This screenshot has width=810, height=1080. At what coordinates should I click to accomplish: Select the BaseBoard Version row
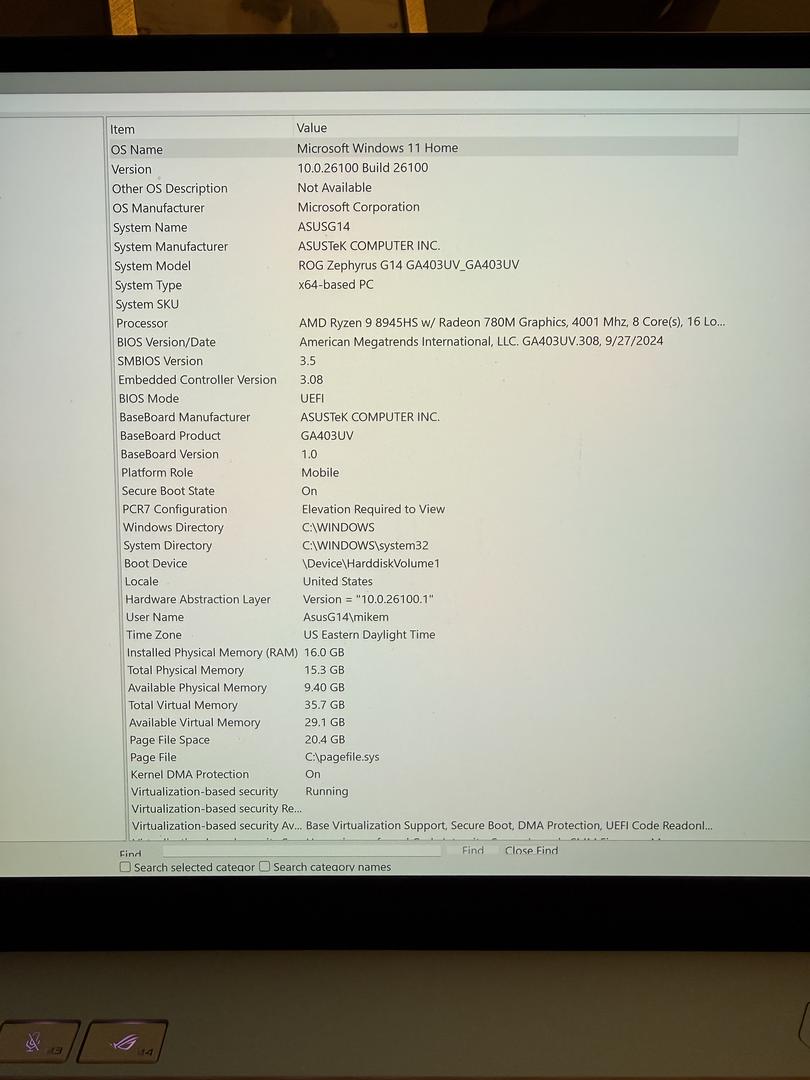424,454
